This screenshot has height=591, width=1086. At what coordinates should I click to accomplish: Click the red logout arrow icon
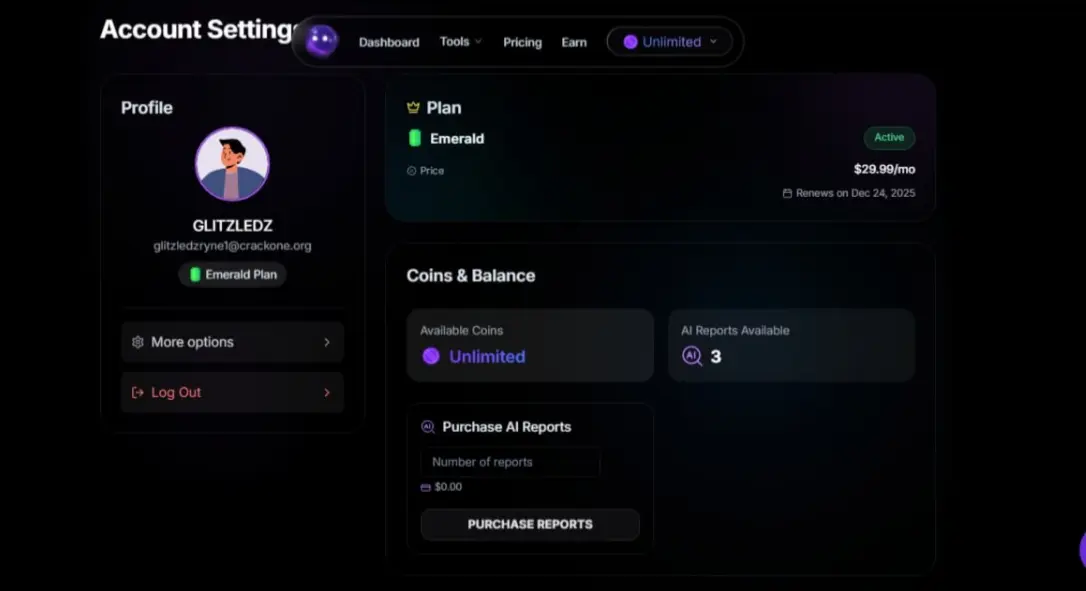[x=137, y=392]
